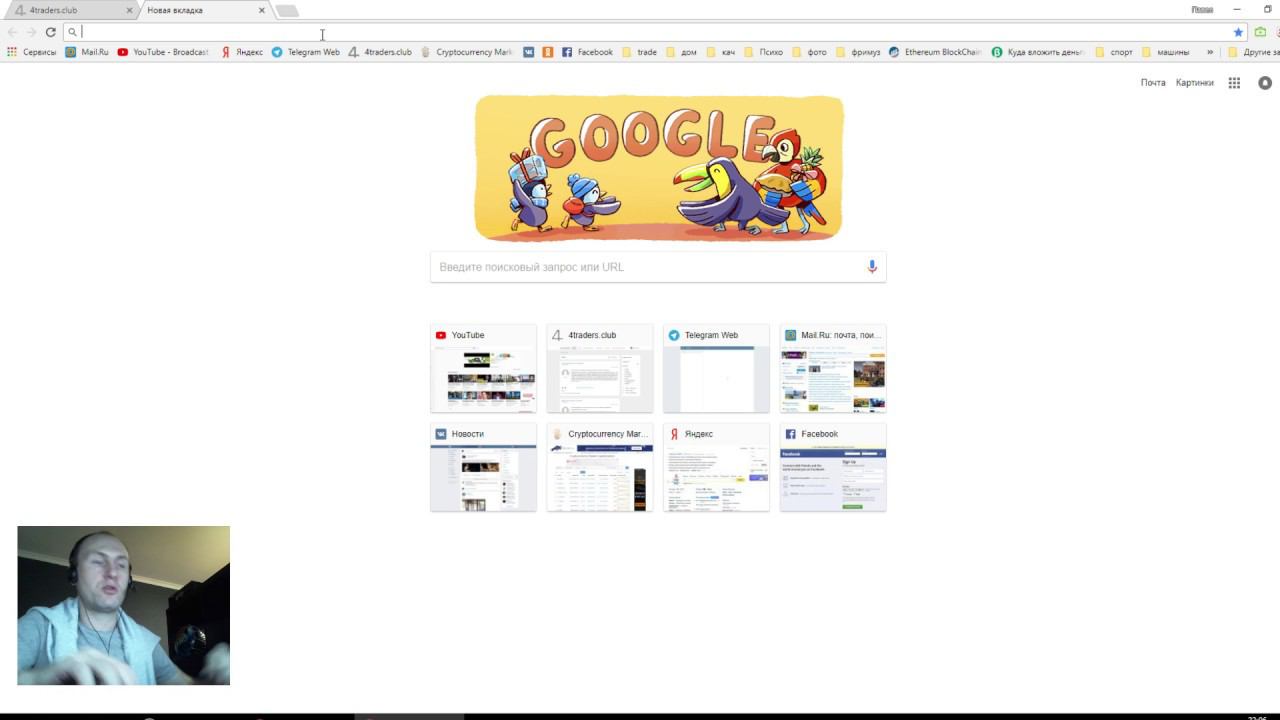Screen dimensions: 1280x720
Task: Open the green extension icon beside the star
Action: click(1260, 32)
